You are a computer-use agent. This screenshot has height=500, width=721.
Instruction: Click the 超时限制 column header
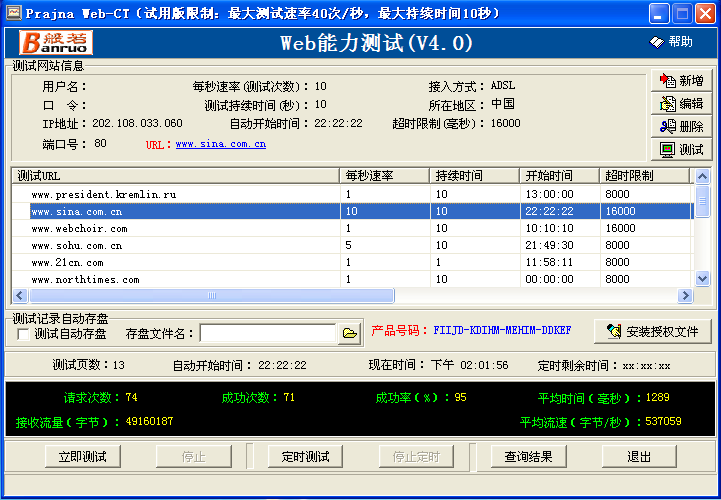pos(645,176)
